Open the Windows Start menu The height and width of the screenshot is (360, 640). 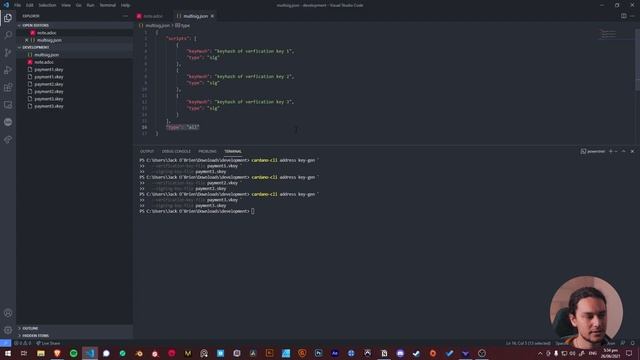8,353
